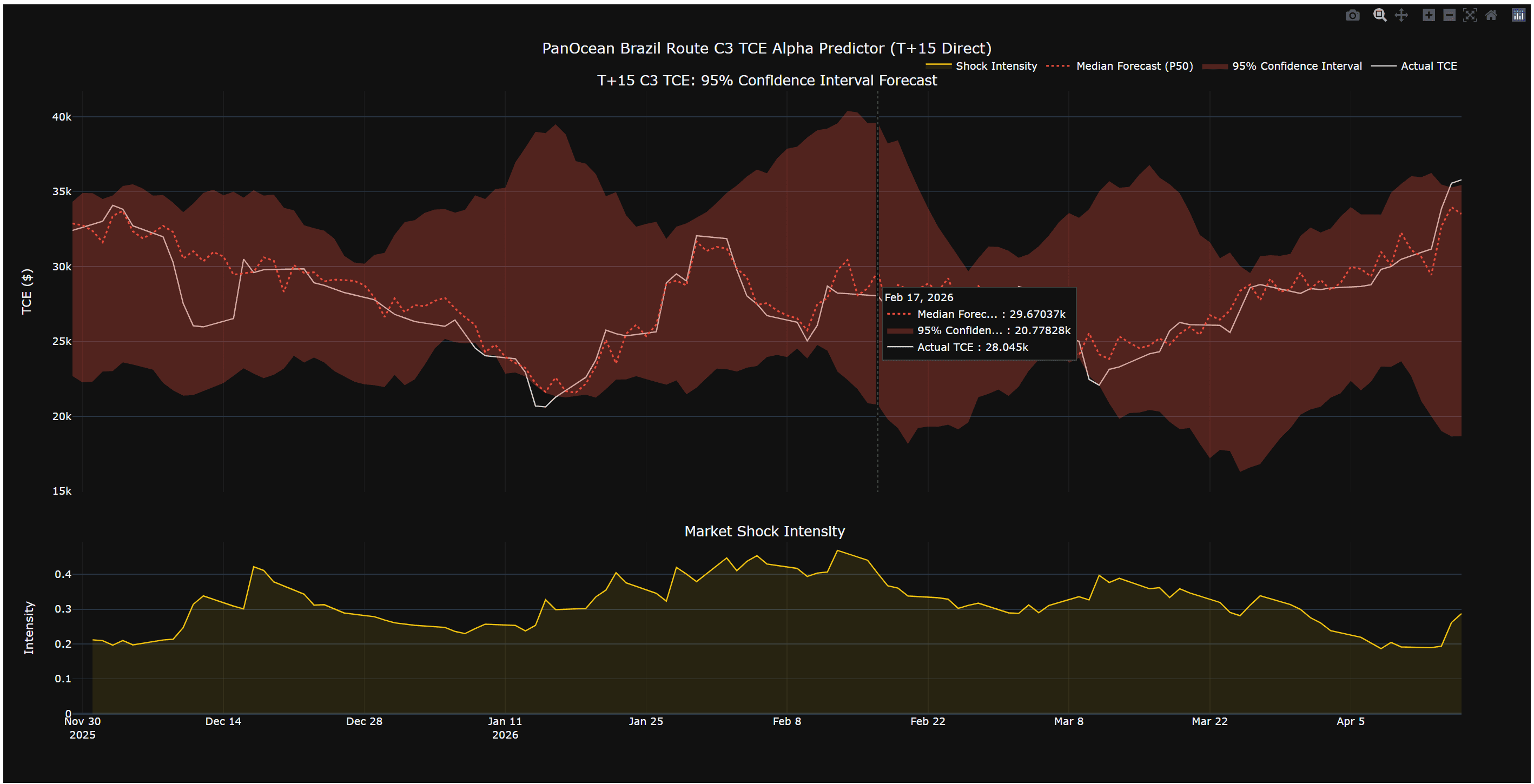
Task: Click the 29.67037k median forecast tooltip value
Action: tap(1037, 314)
